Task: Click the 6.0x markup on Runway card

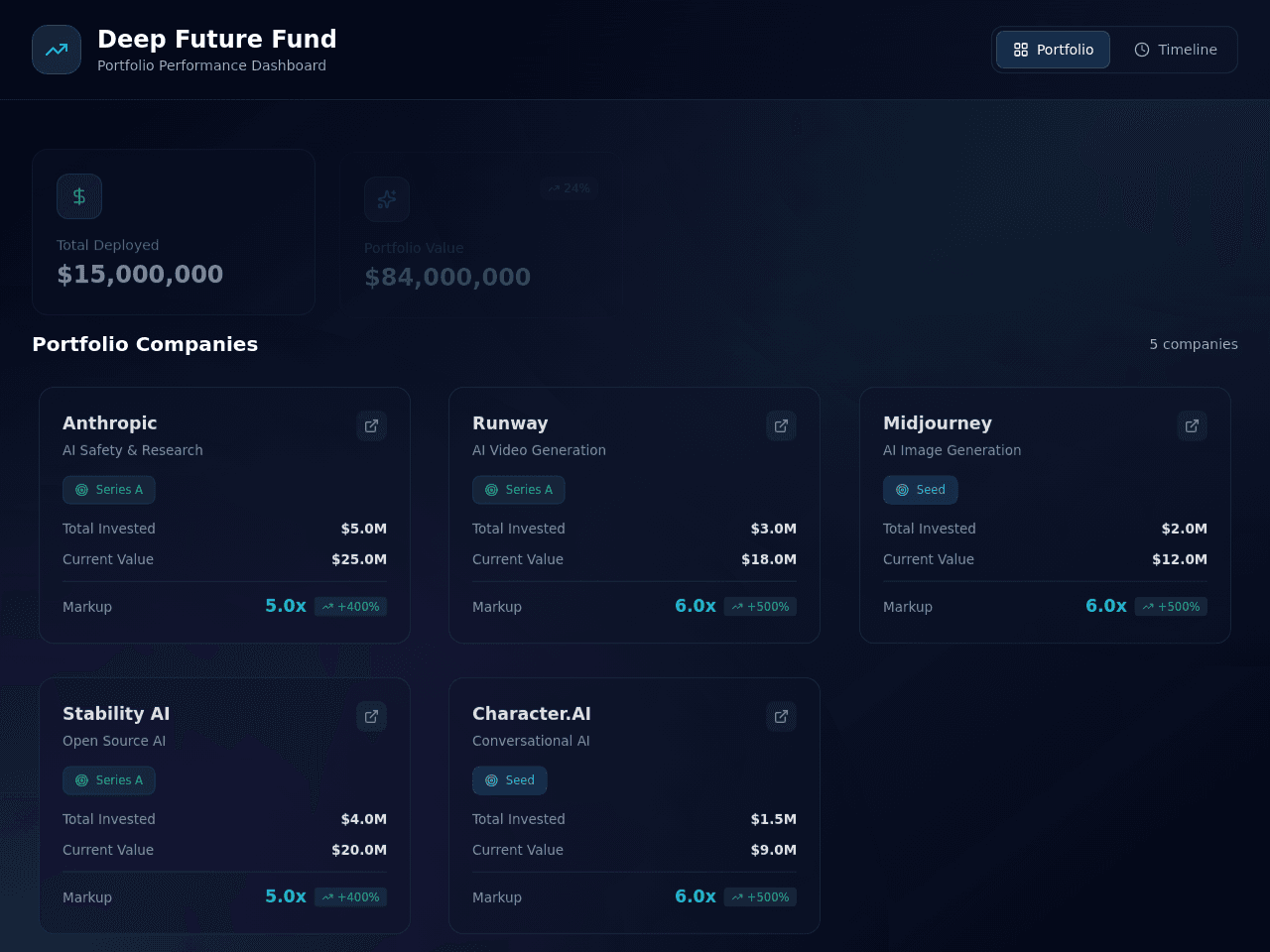Action: click(696, 606)
